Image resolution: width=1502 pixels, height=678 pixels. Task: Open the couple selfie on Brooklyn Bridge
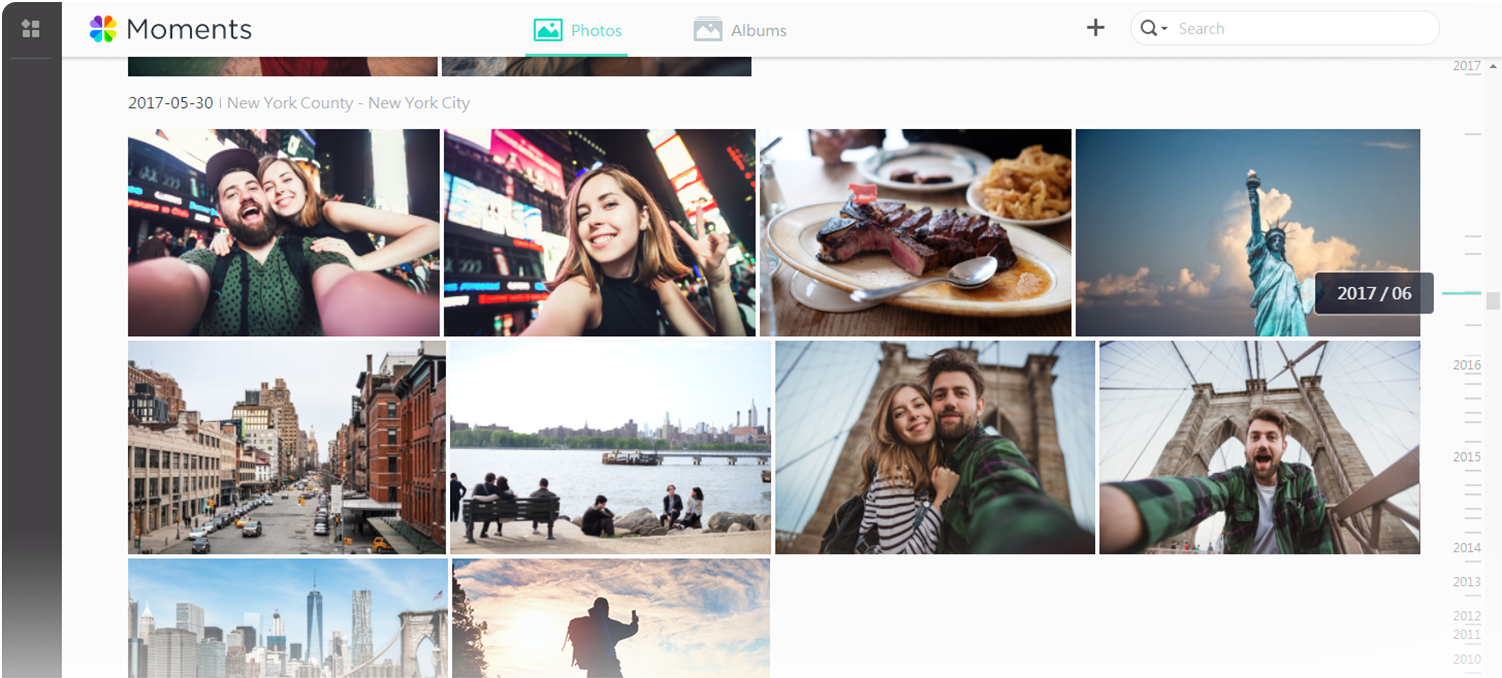tap(935, 447)
